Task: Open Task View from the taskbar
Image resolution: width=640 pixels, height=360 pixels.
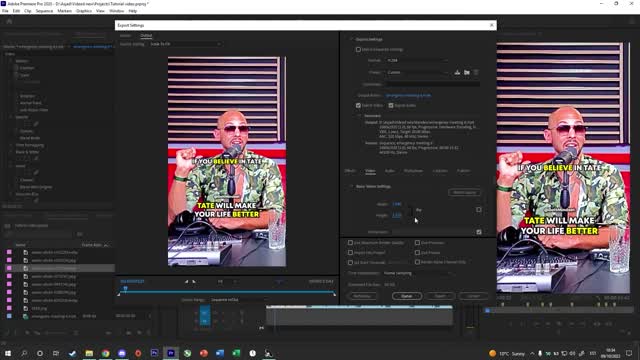Action: [56, 353]
